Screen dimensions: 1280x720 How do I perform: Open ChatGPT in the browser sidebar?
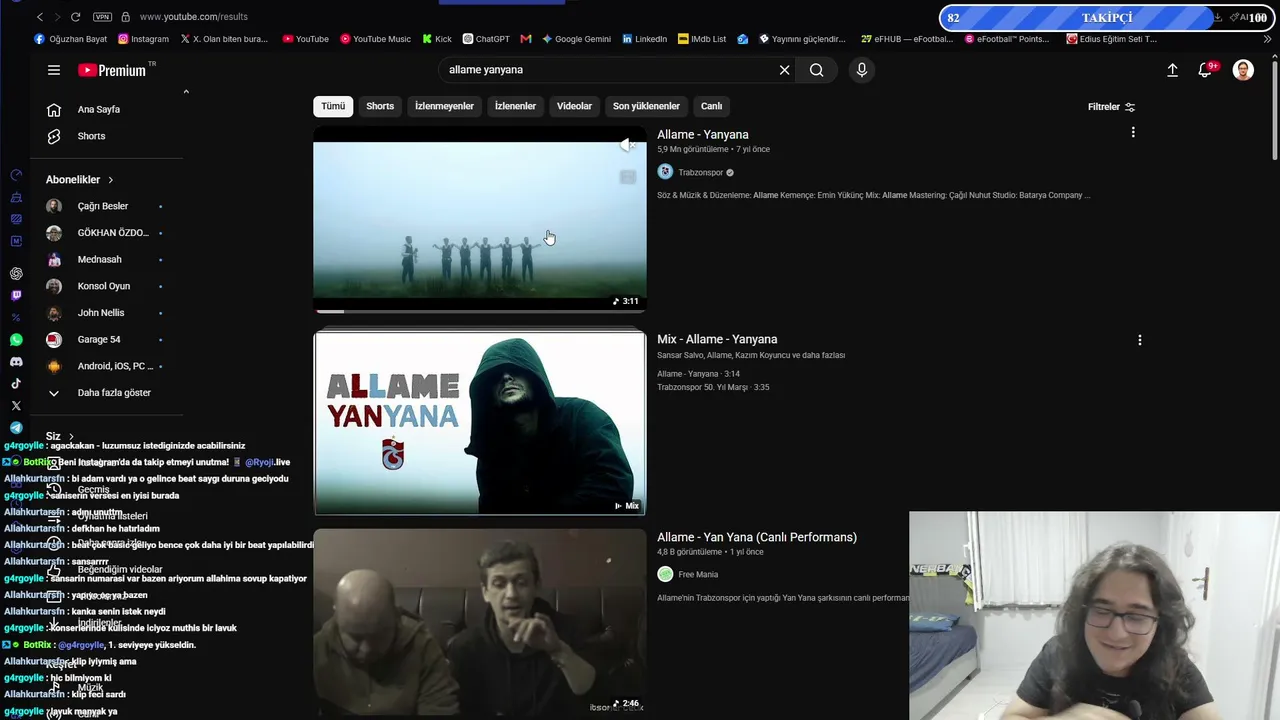pyautogui.click(x=16, y=274)
